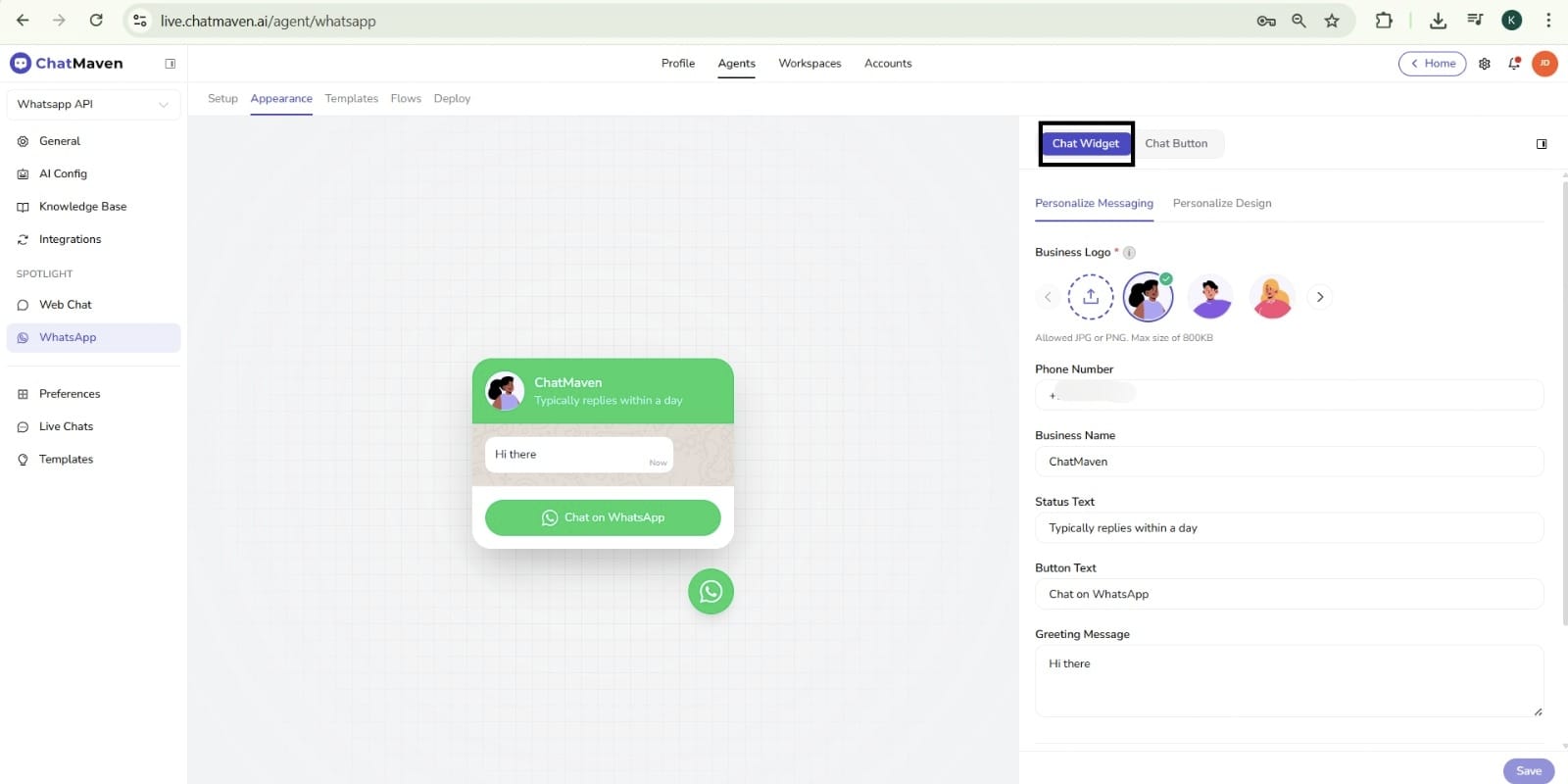Click the Home button

tap(1432, 64)
